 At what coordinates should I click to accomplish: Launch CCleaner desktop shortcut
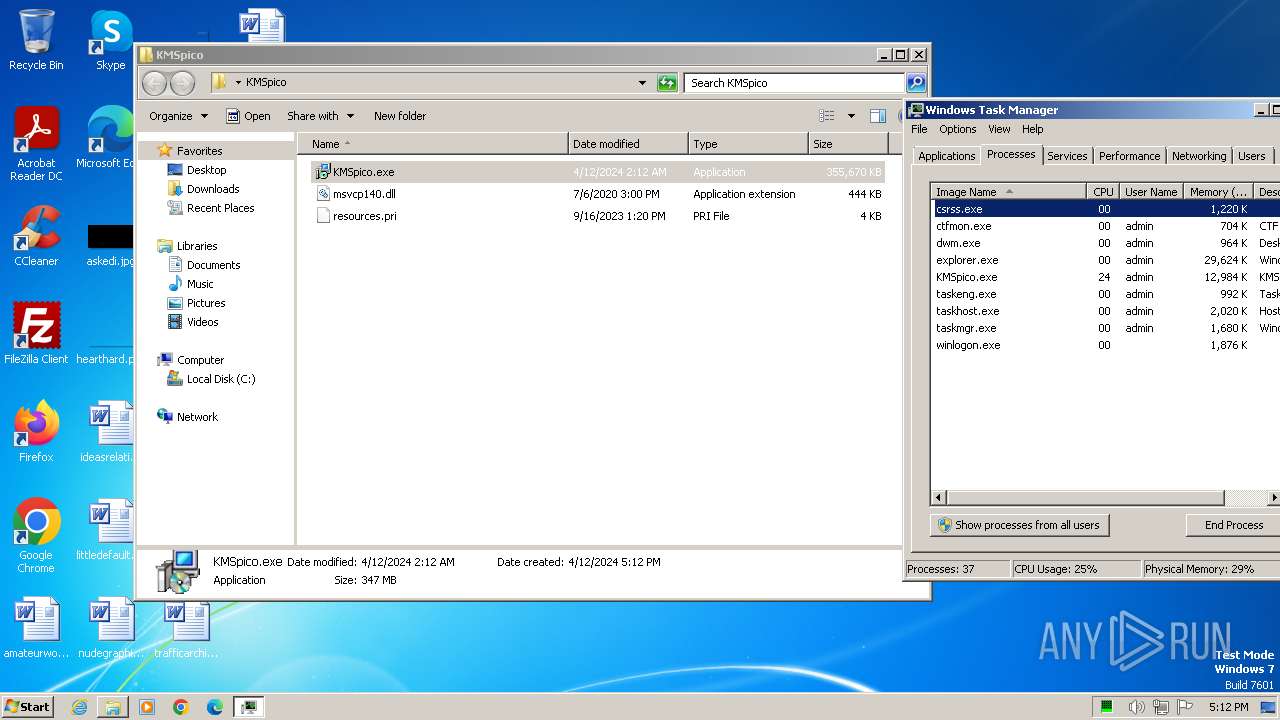[36, 236]
